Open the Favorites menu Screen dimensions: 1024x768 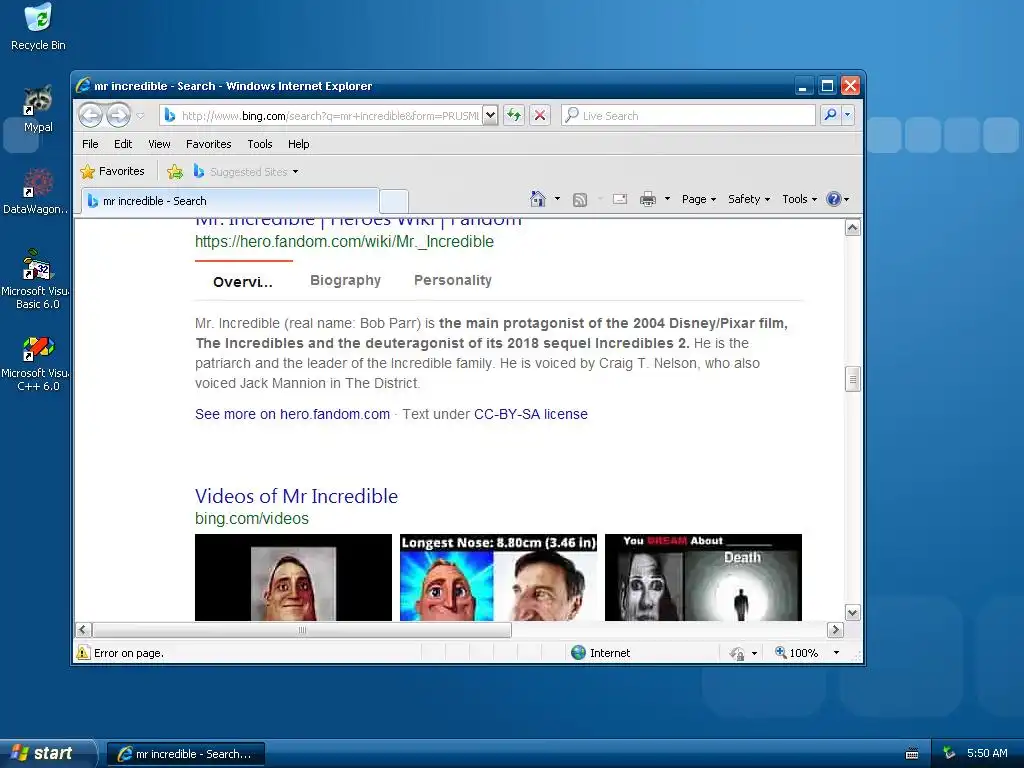[208, 144]
